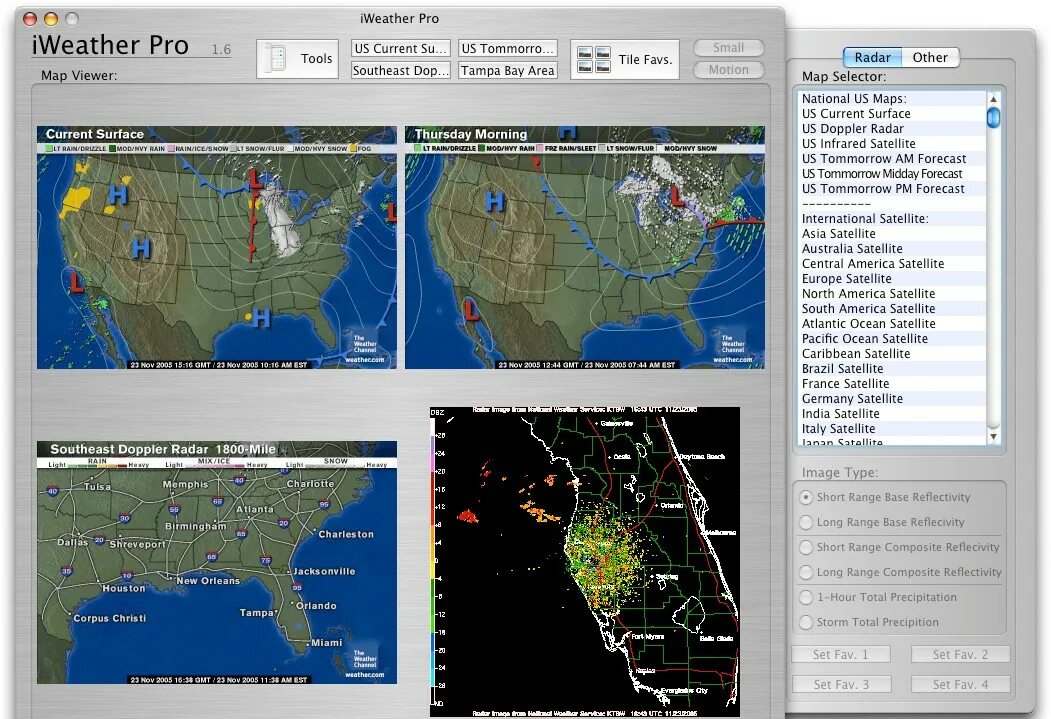The image size is (1051, 719).
Task: Click the US Current Su... favorite button
Action: 401,48
